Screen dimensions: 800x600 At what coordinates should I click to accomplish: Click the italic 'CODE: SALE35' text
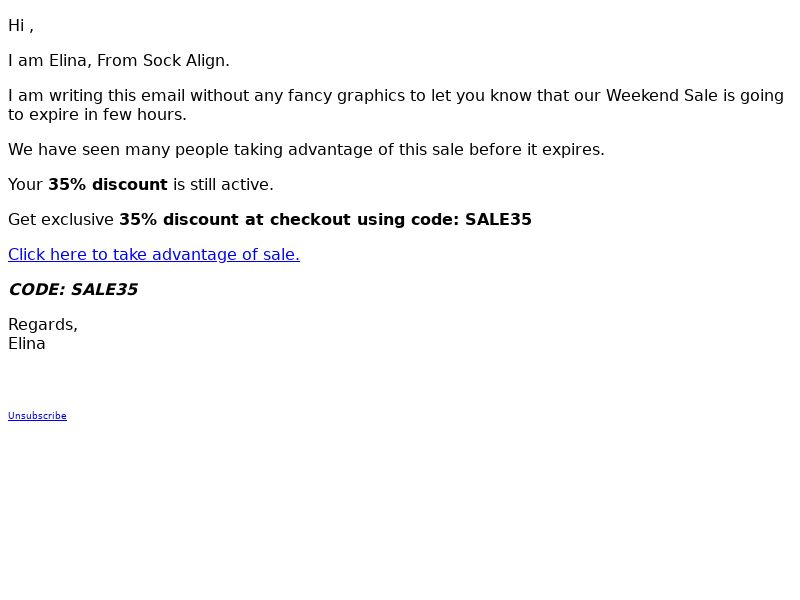pos(73,289)
